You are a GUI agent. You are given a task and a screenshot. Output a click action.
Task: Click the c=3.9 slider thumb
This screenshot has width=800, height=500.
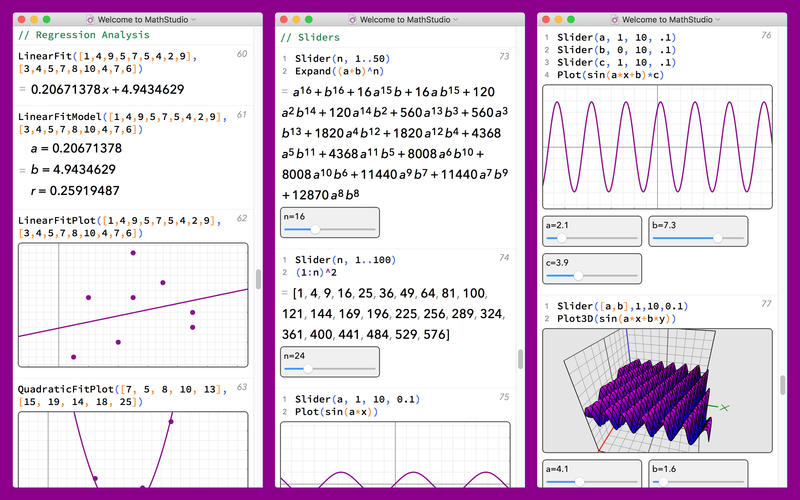(578, 276)
